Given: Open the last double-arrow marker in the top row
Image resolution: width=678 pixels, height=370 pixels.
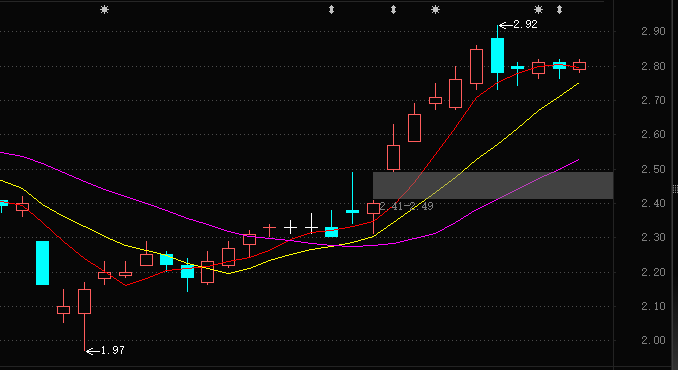Looking at the screenshot, I should point(560,10).
